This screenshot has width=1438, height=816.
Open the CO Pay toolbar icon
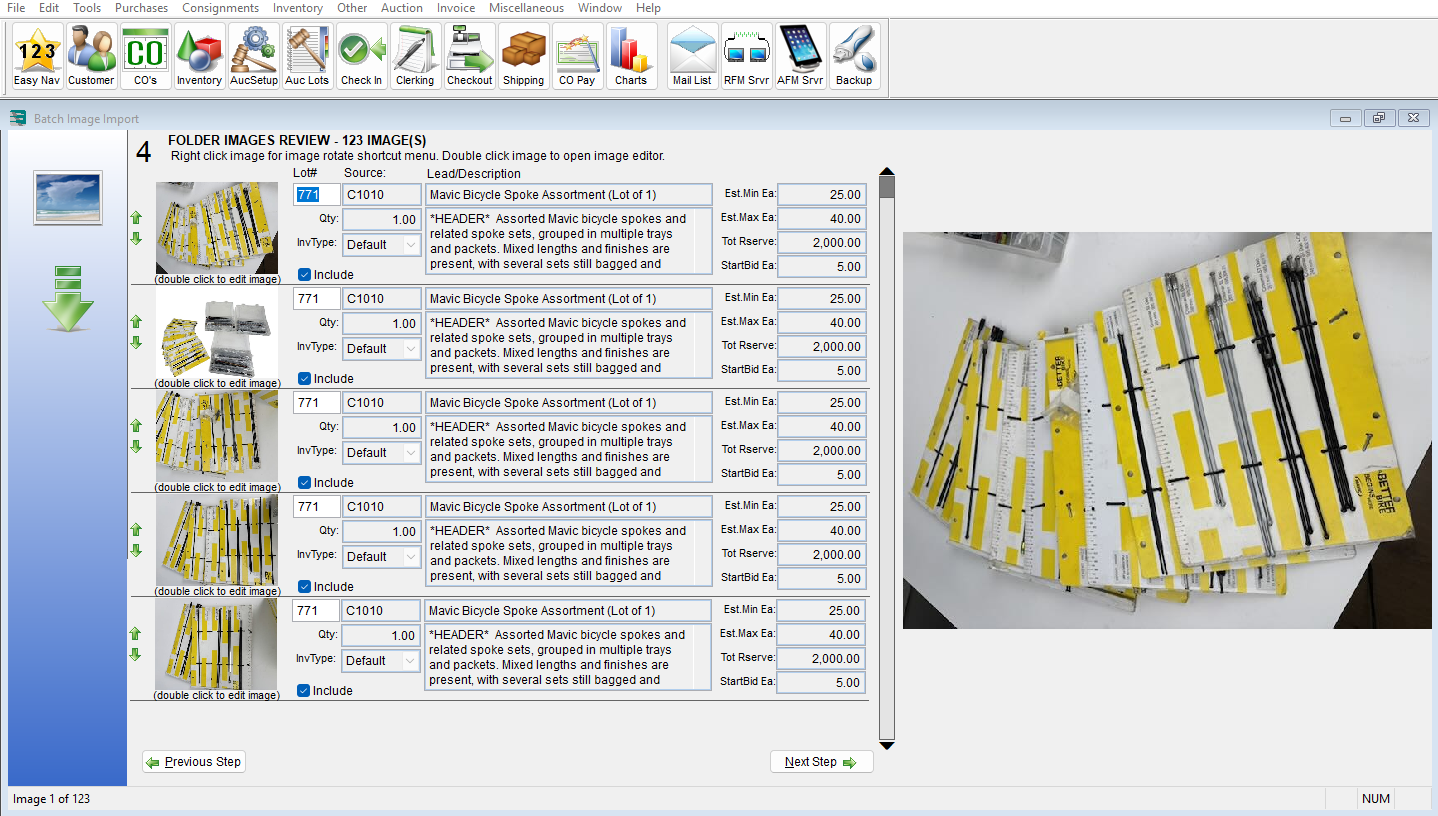(577, 57)
